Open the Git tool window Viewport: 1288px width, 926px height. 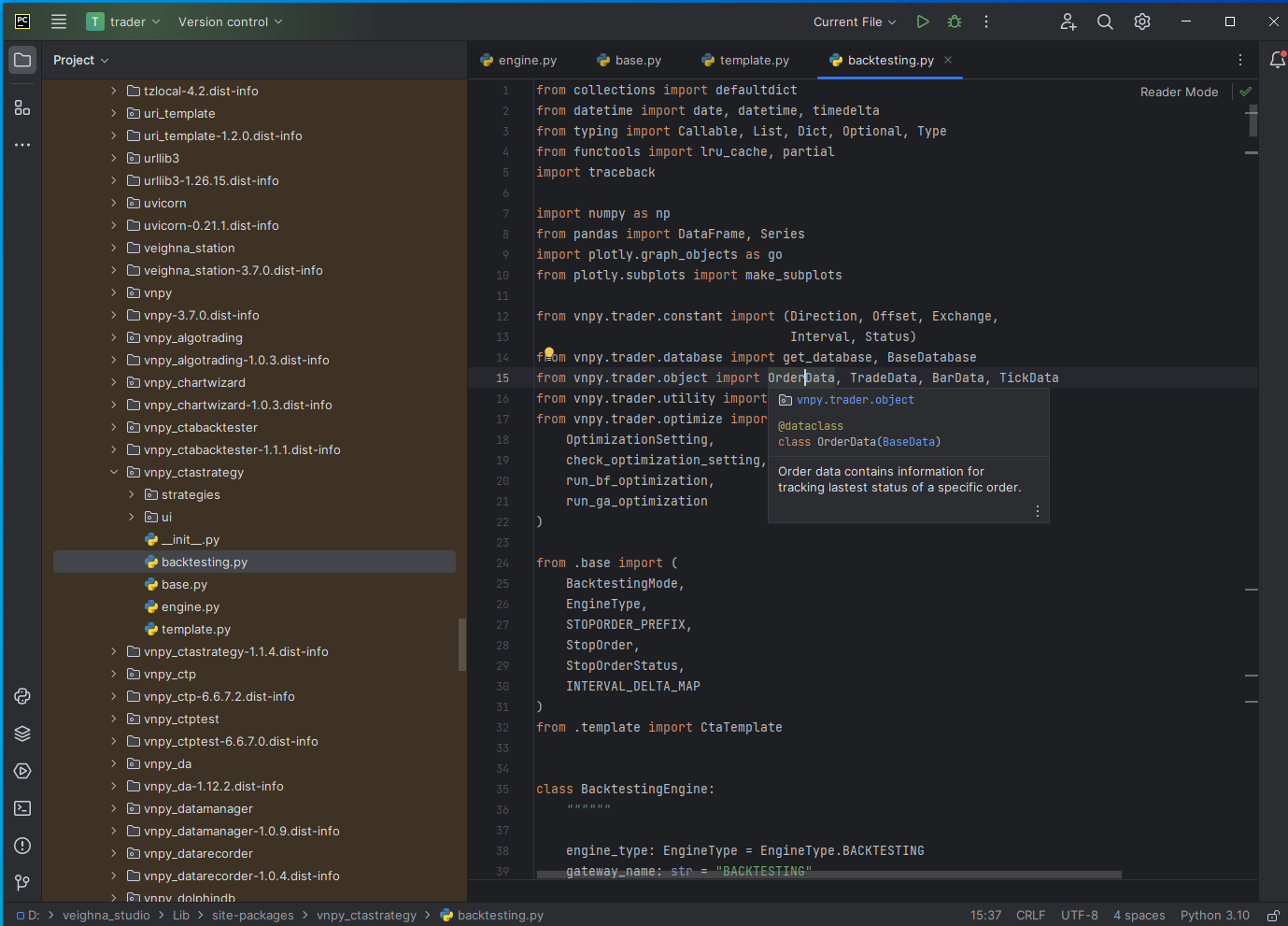coord(22,883)
